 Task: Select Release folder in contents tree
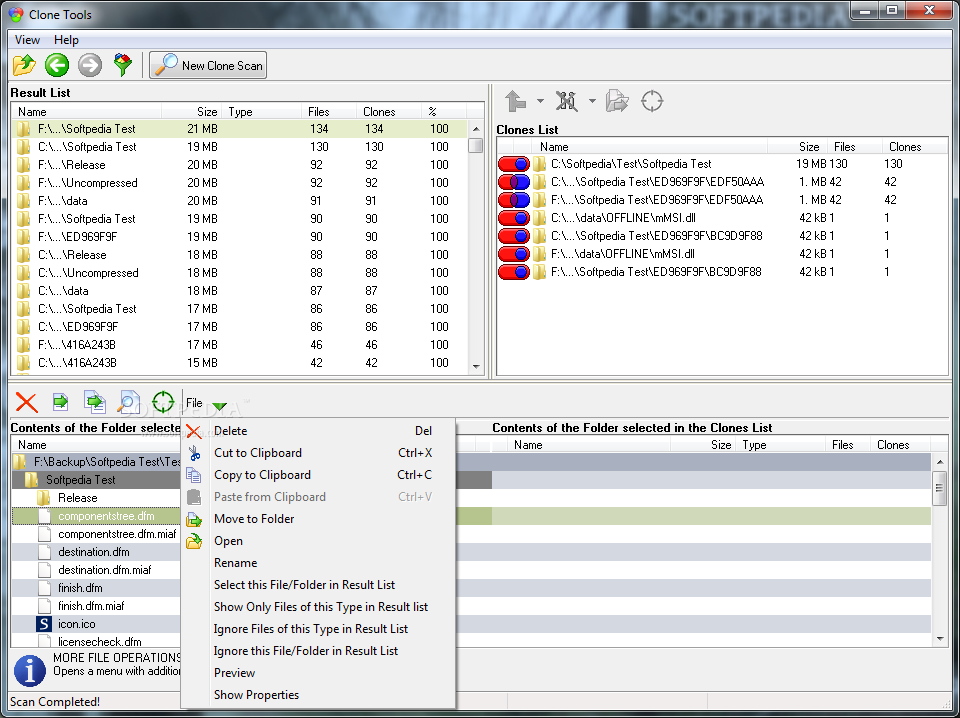(x=77, y=498)
